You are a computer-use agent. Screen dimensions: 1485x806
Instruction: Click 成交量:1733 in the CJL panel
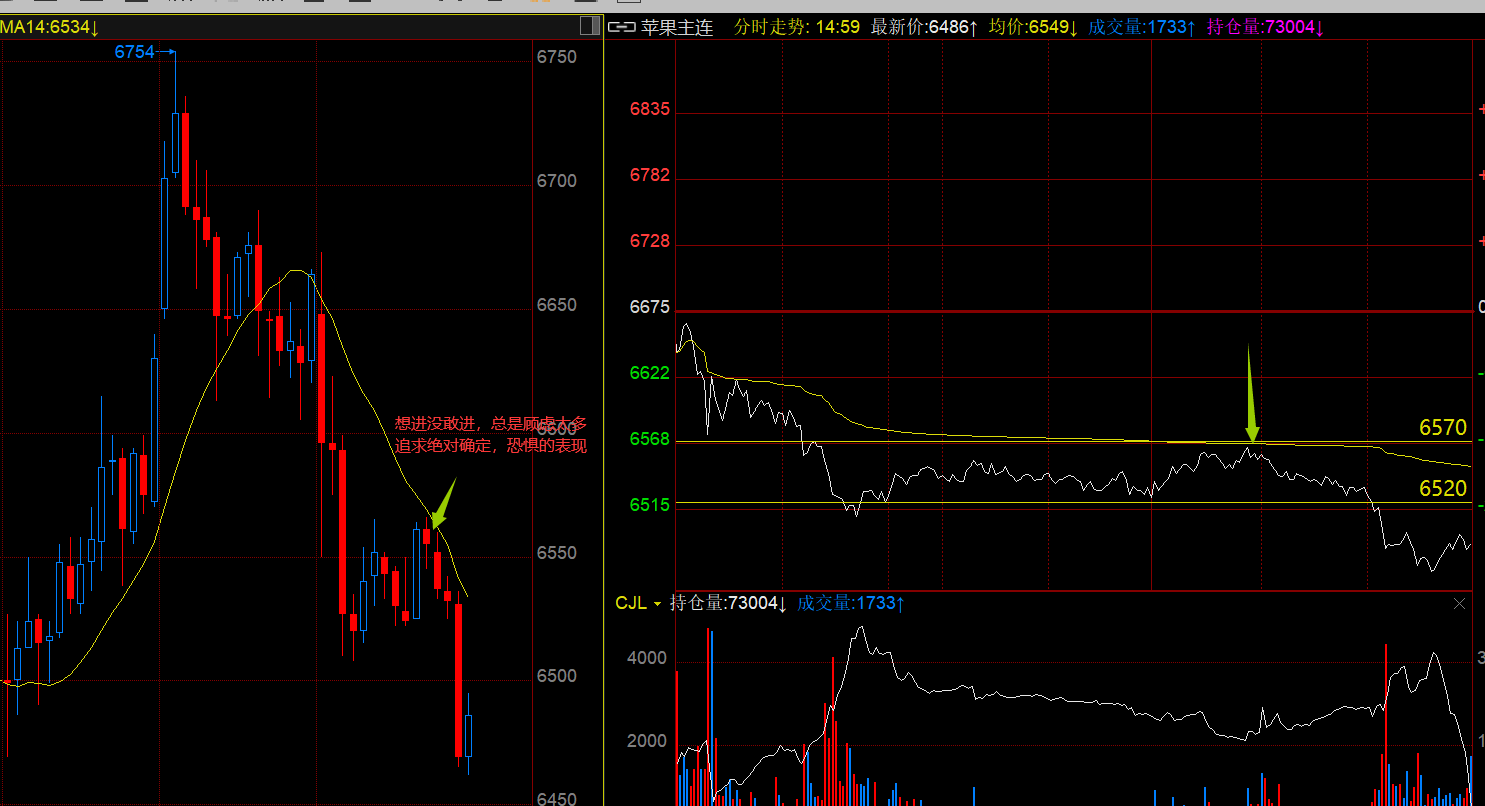point(851,603)
